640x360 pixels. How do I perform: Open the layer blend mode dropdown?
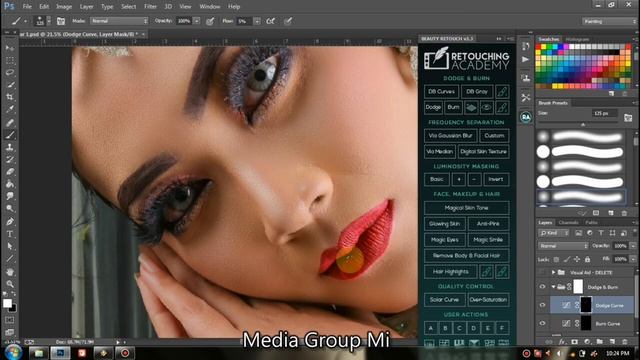563,246
